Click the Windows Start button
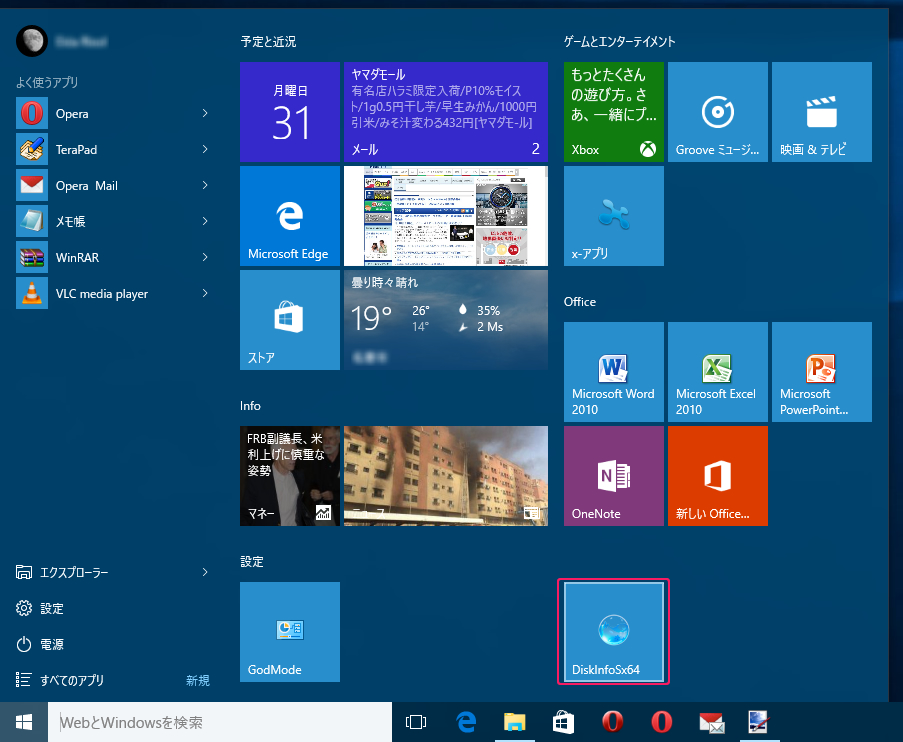Image resolution: width=903 pixels, height=742 pixels. point(24,722)
